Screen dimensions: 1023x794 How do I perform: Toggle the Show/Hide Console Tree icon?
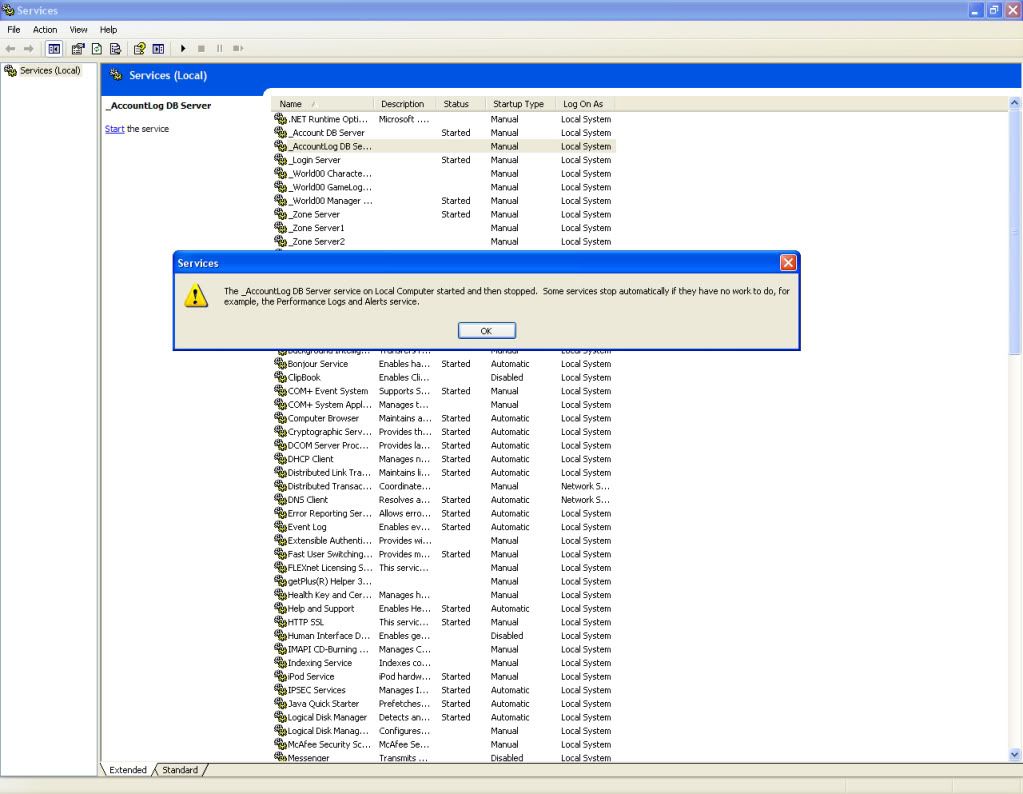click(x=54, y=48)
